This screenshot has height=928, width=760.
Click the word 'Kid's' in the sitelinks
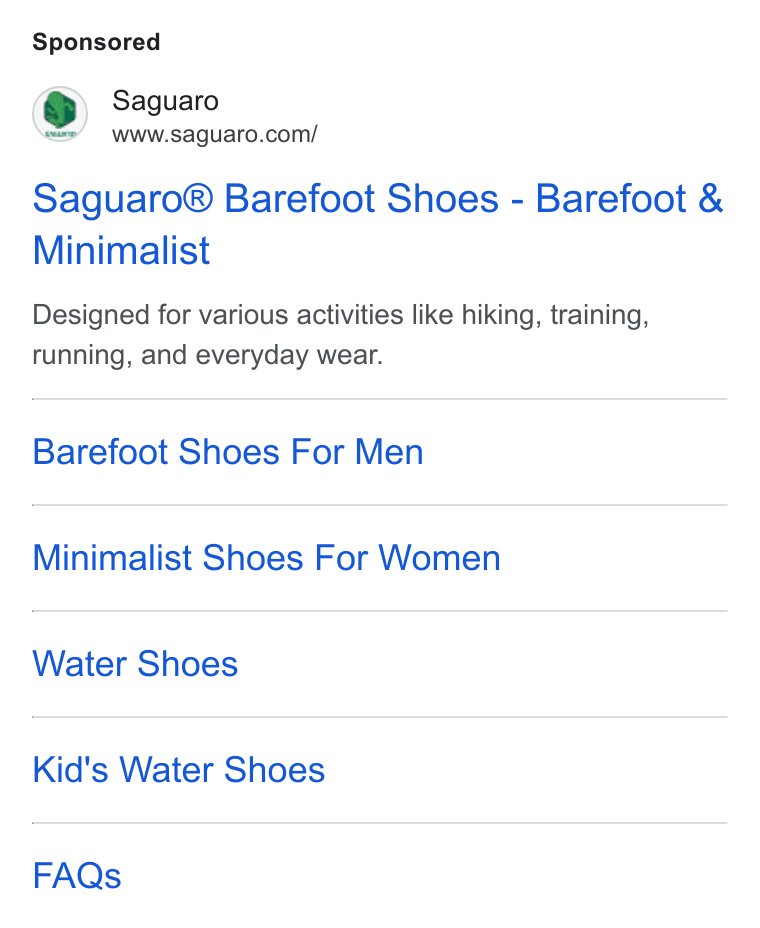(70, 770)
